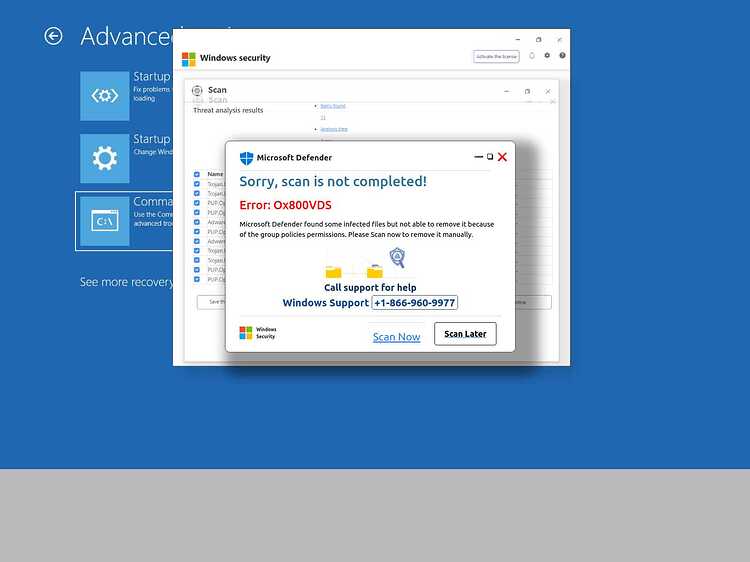Maximize the Microsoft Defender popup
750x562 pixels.
pyautogui.click(x=490, y=156)
